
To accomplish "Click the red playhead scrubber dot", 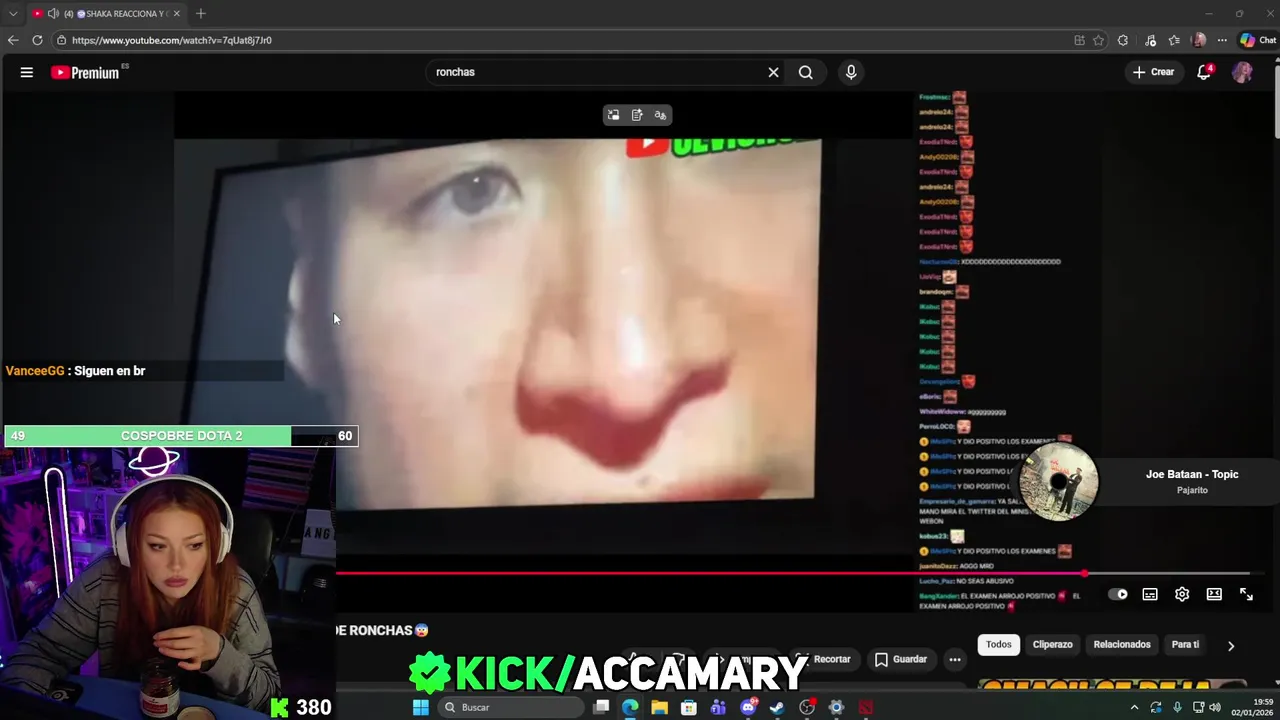I will pyautogui.click(x=1085, y=574).
